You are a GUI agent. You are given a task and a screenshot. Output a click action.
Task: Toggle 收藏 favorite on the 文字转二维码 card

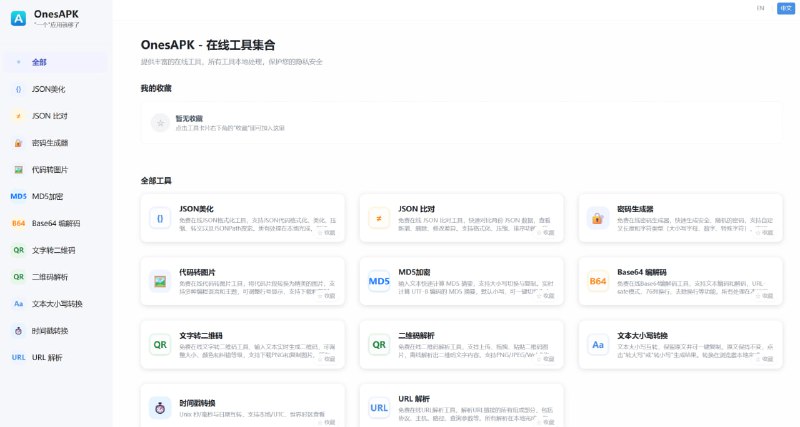[327, 359]
